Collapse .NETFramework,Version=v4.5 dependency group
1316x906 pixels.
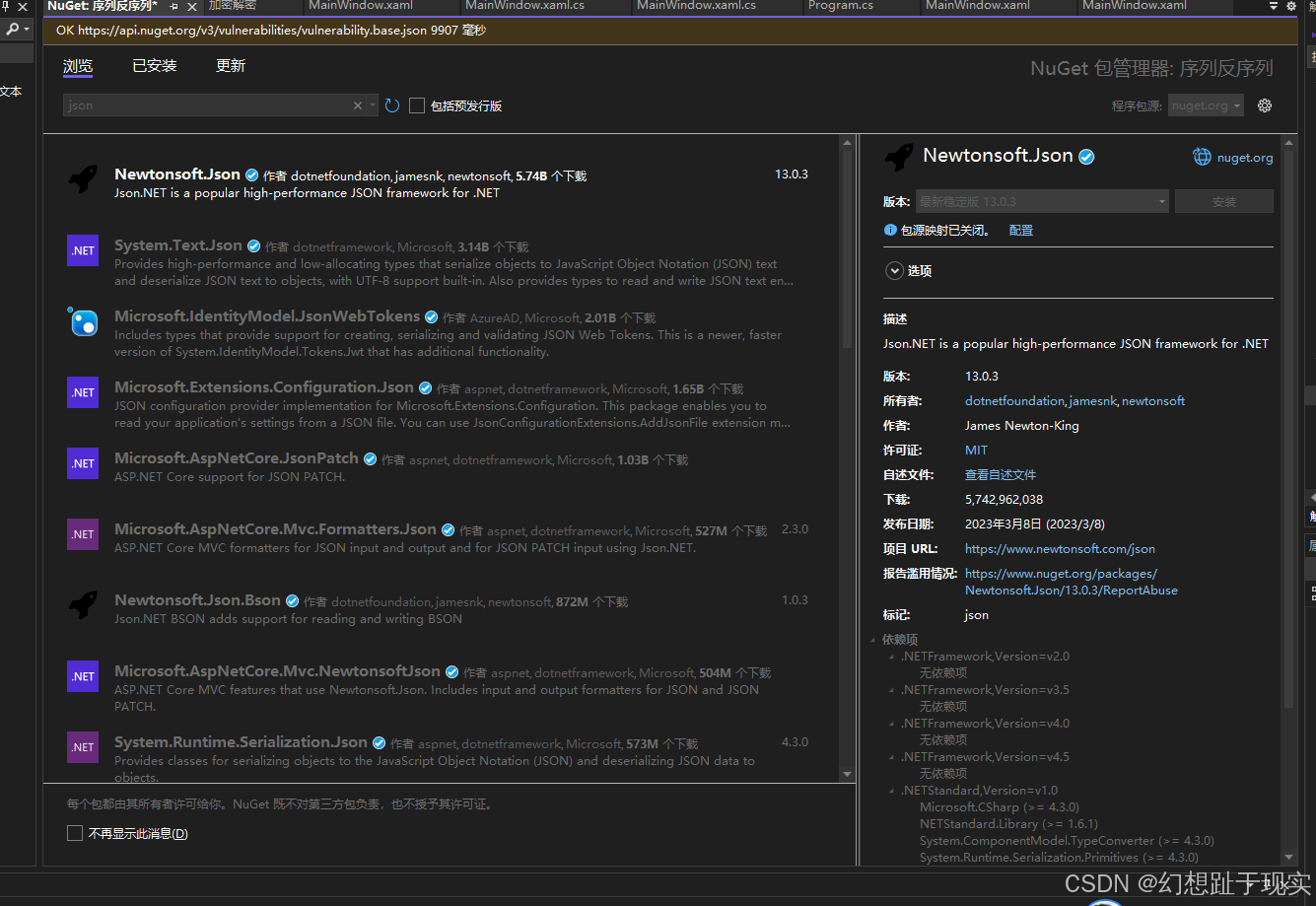coord(891,757)
